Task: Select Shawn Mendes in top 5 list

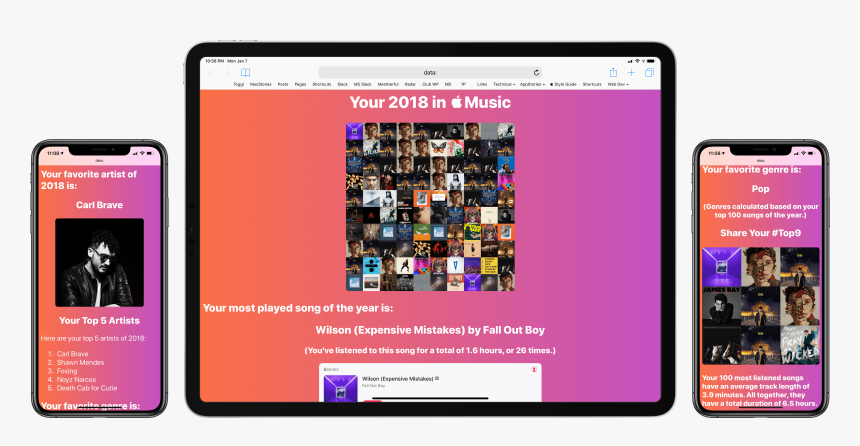Action: (x=80, y=363)
